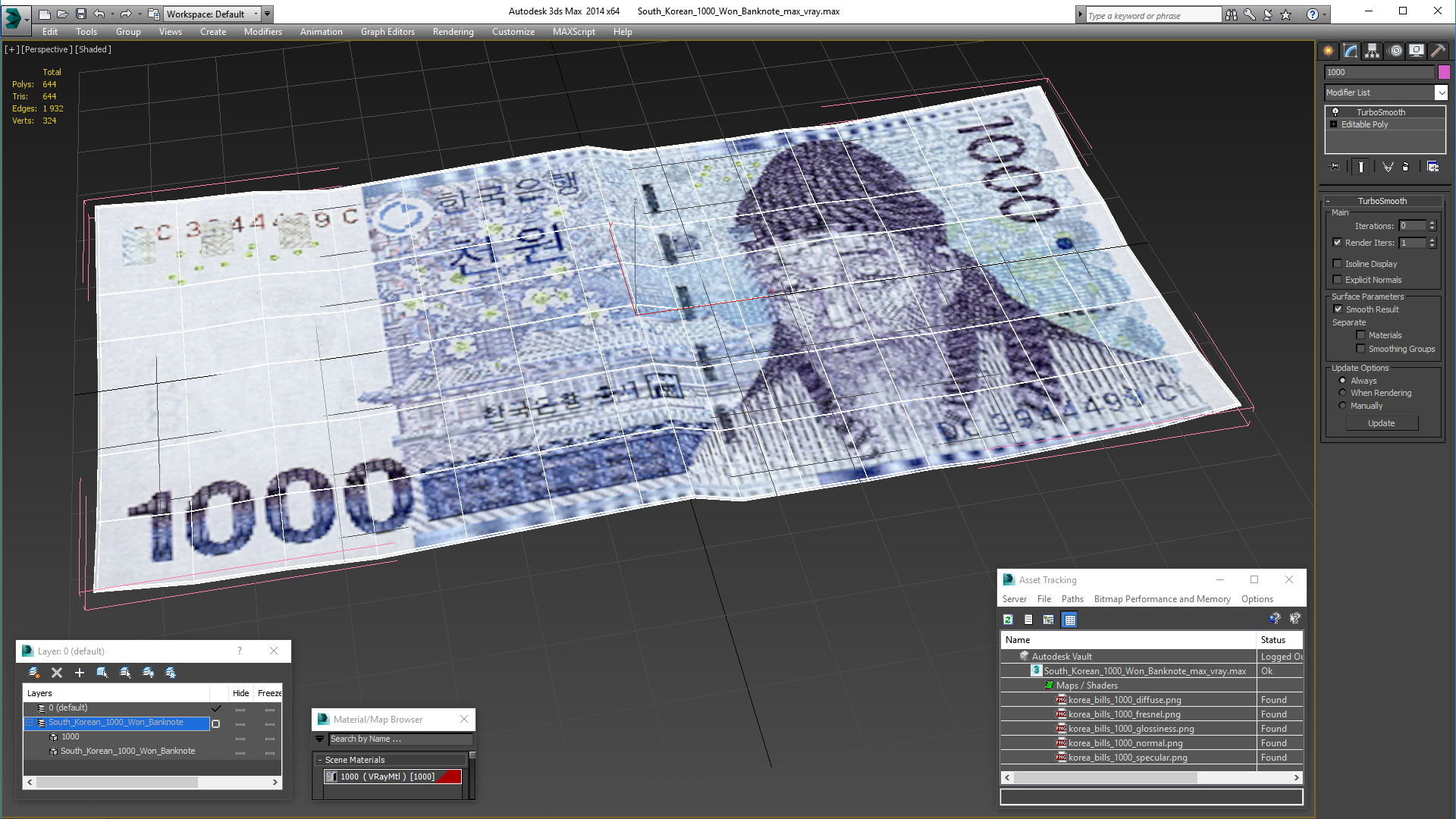Open the Create command panel tab
The width and height of the screenshot is (1456, 819).
1329,51
